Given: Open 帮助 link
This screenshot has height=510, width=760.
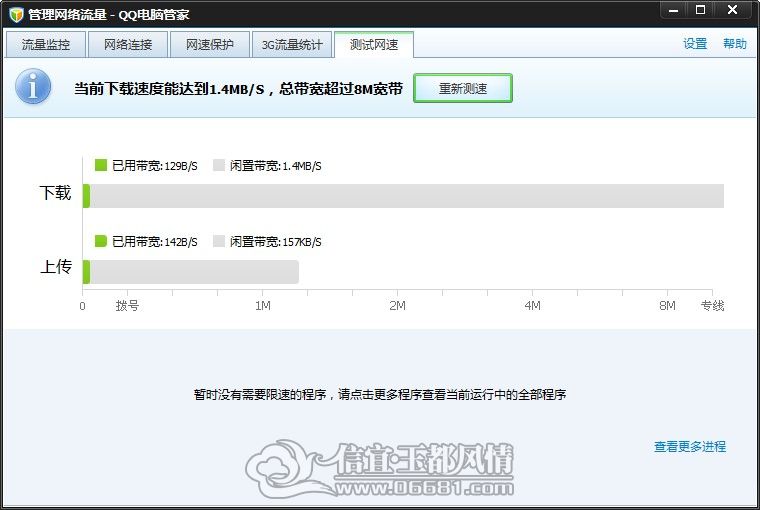Looking at the screenshot, I should (735, 44).
